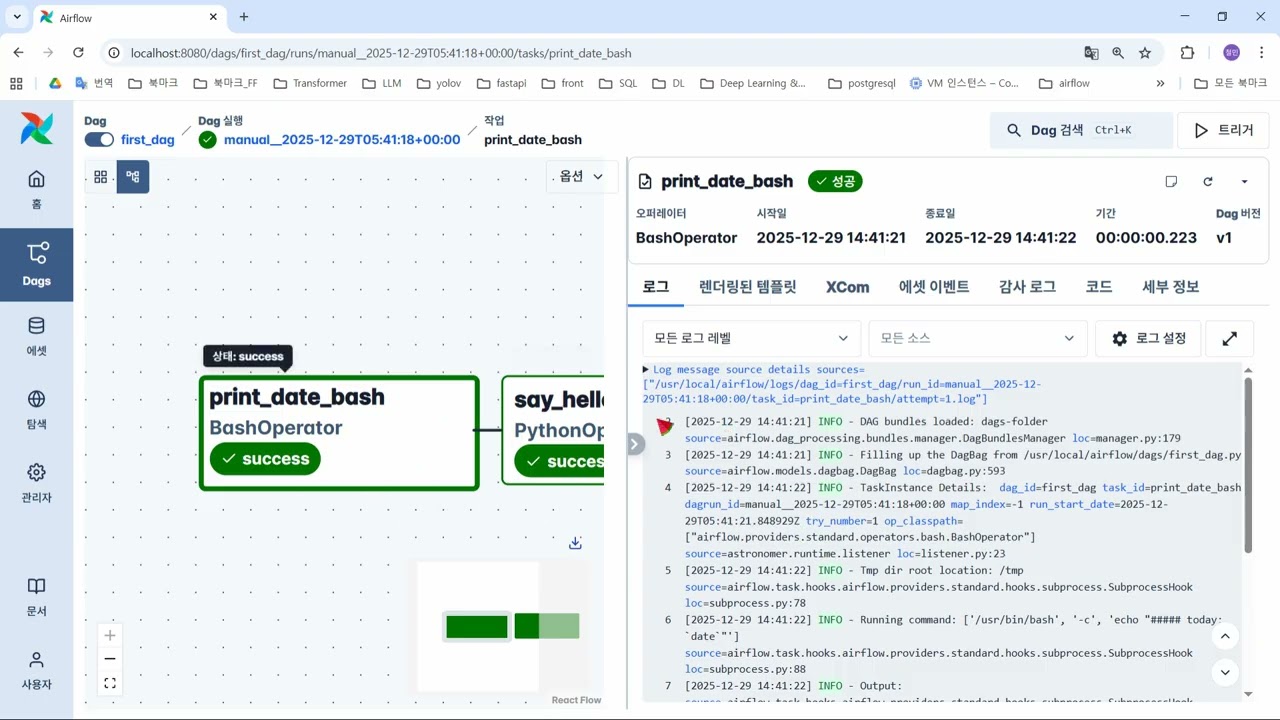
Task: Switch to graph view icon
Action: [x=133, y=177]
